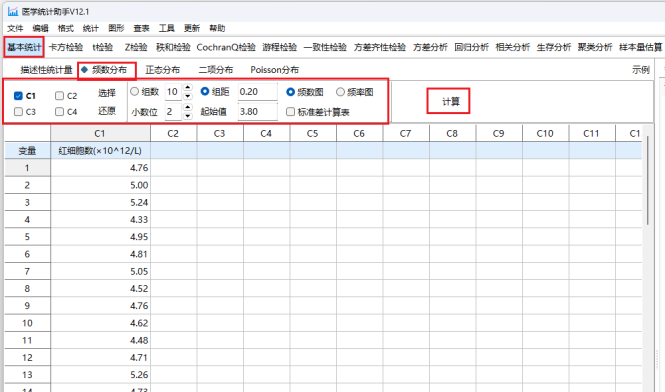Click the variable name cell 红细胞数(×10^12/L)
The width and height of the screenshot is (665, 392).
(101, 151)
